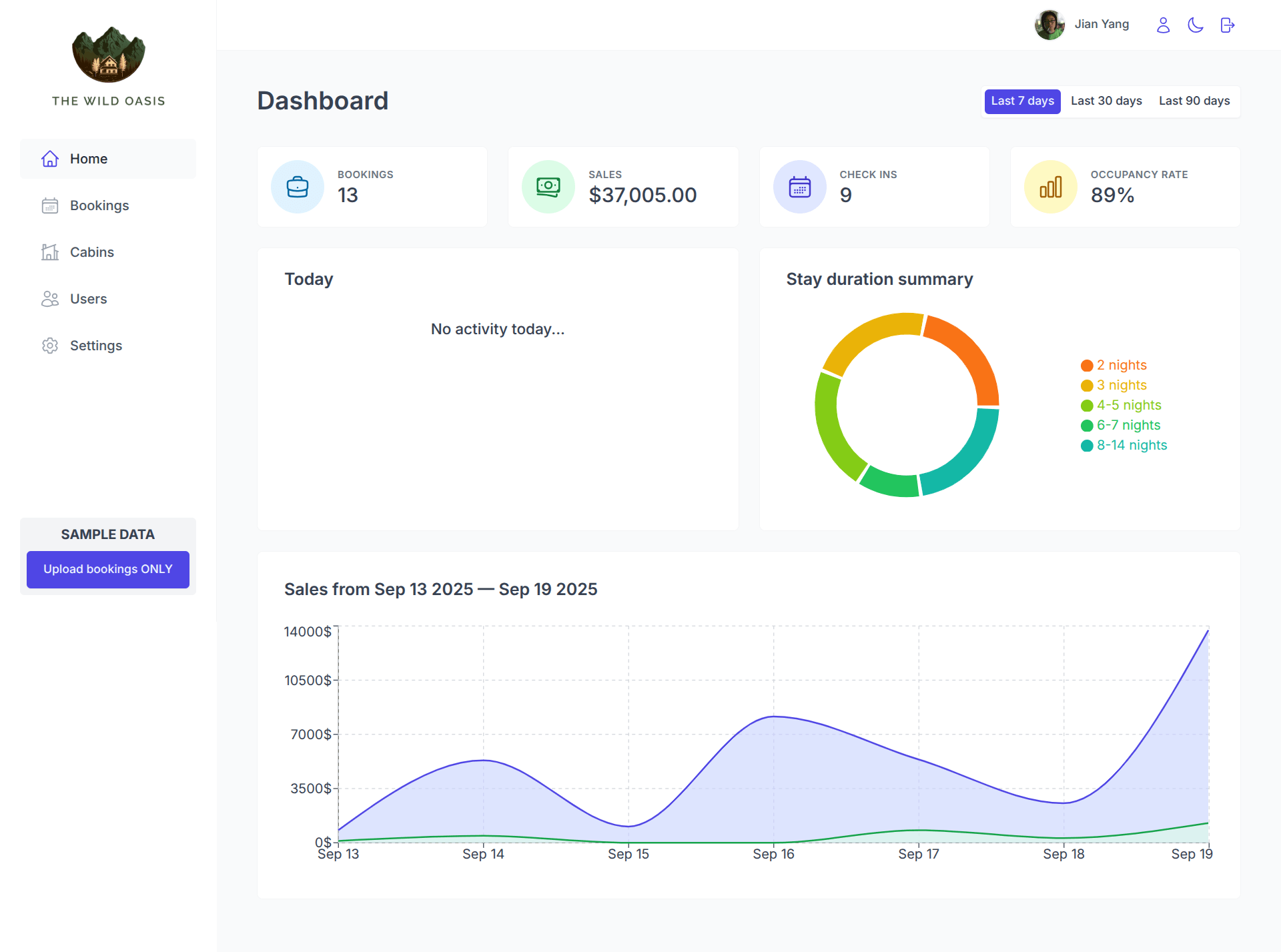1281x952 pixels.
Task: Select the Last 7 days filter
Action: [x=1022, y=101]
